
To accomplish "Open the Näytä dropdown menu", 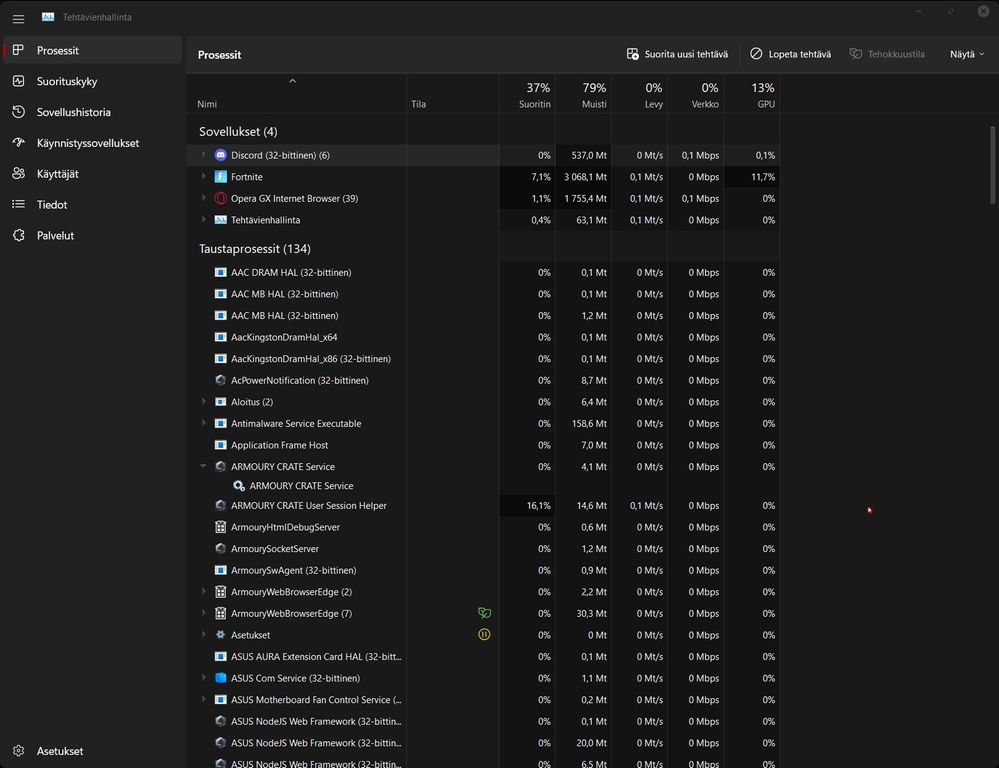I will pos(967,54).
